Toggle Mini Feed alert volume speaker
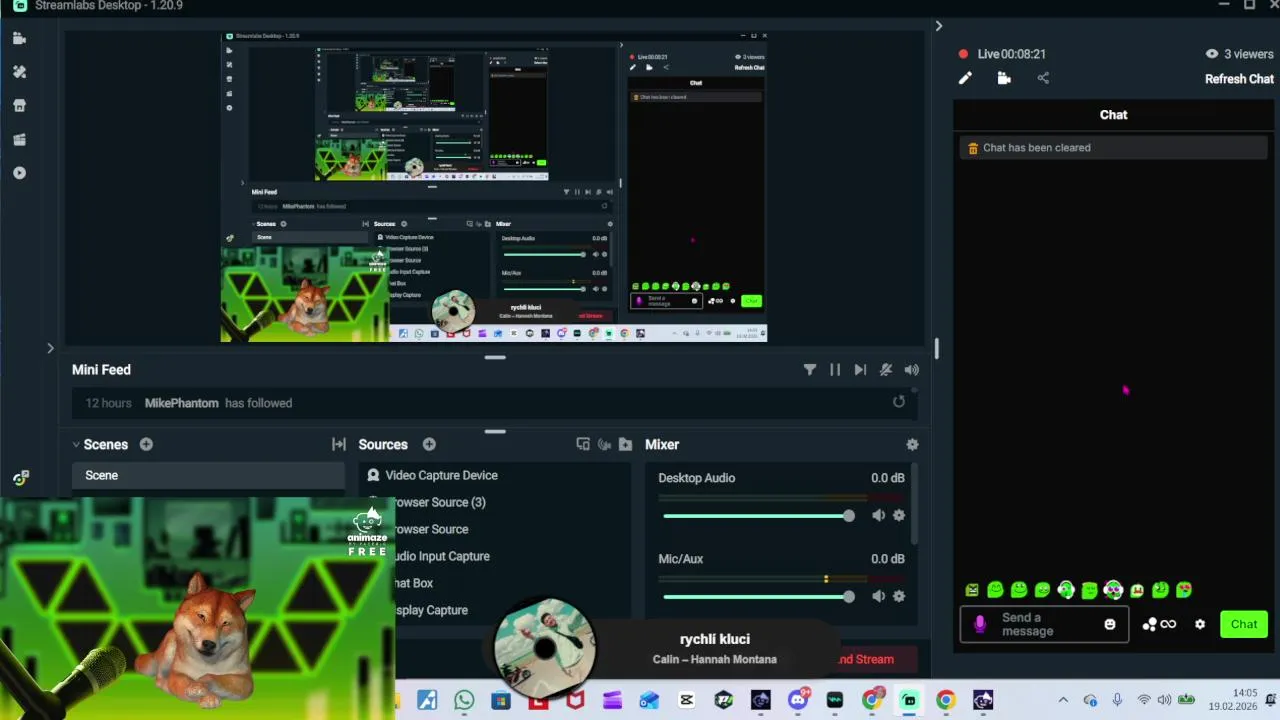 pyautogui.click(x=911, y=370)
